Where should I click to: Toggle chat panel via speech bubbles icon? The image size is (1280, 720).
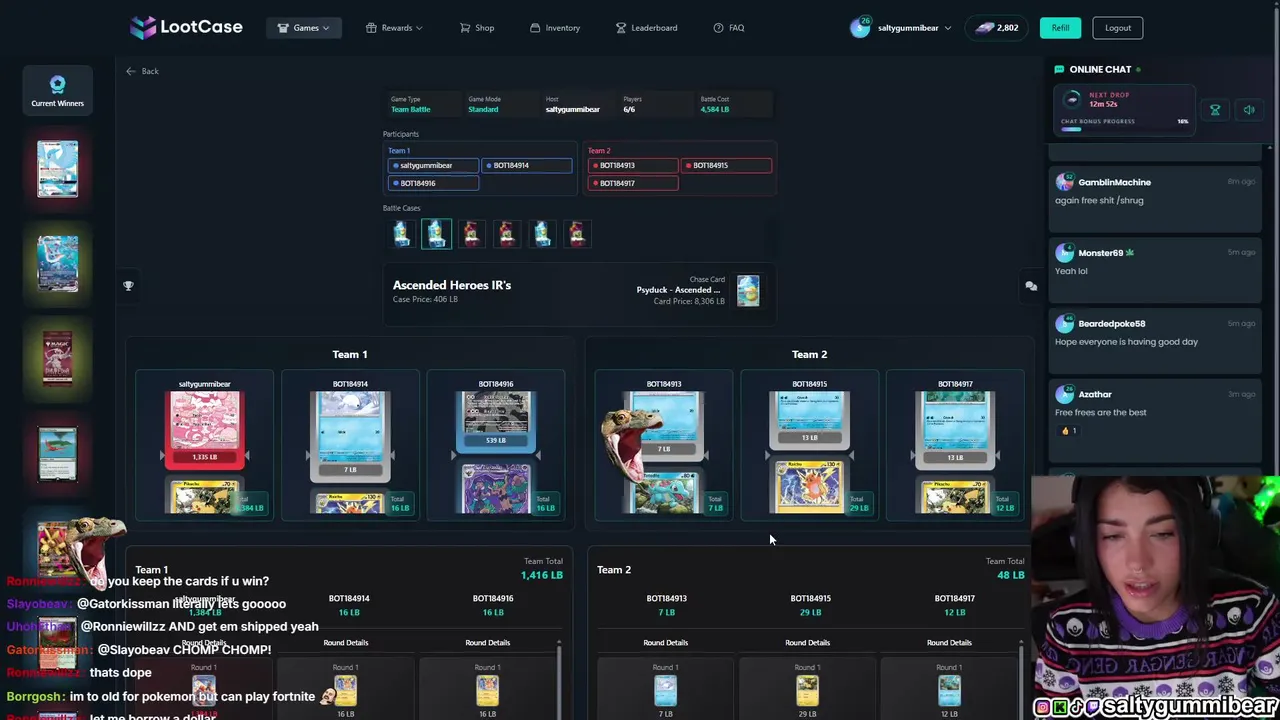(1031, 286)
